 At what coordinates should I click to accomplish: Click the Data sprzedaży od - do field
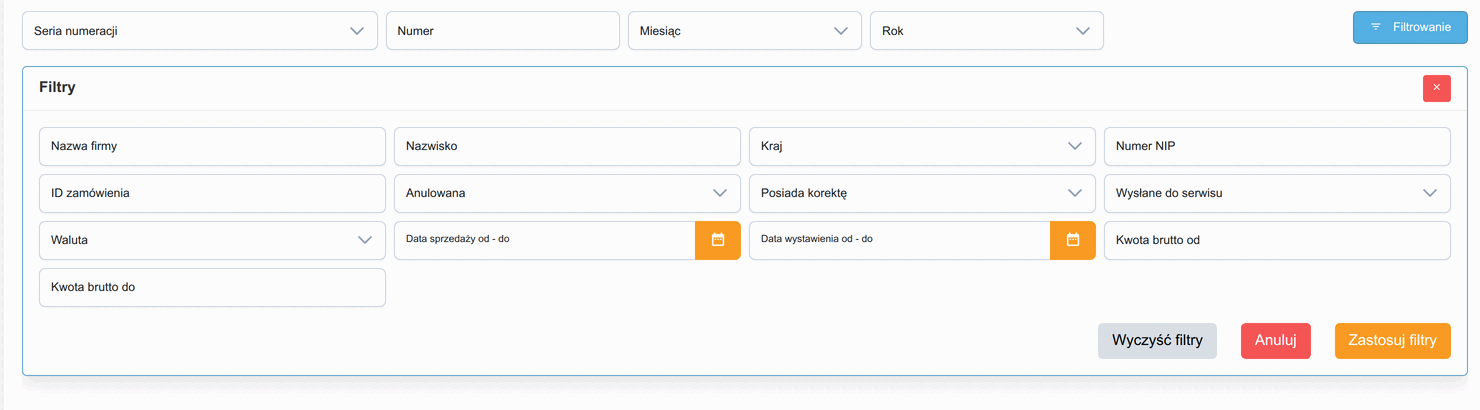coord(545,240)
